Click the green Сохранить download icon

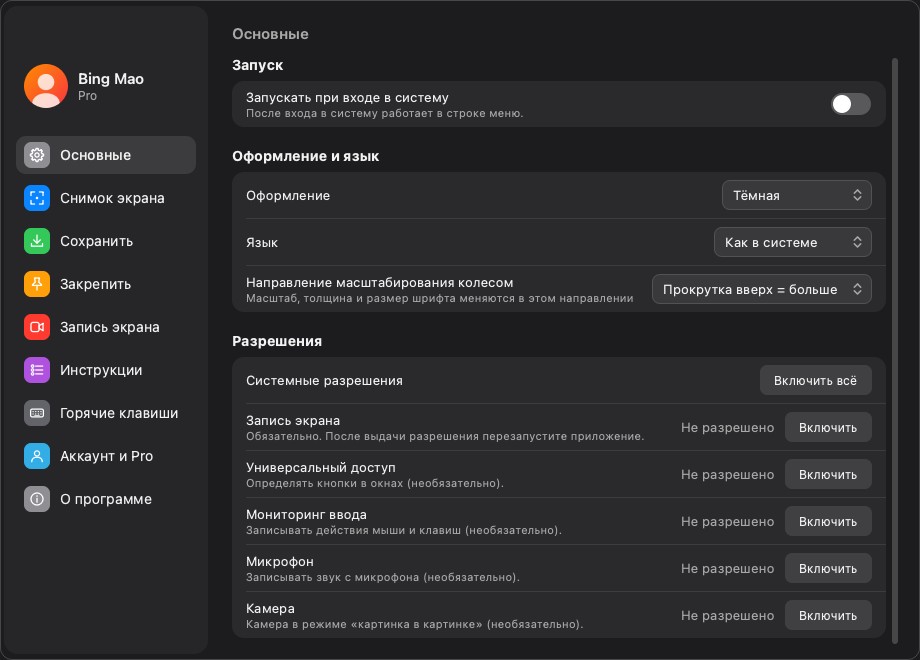pos(36,241)
